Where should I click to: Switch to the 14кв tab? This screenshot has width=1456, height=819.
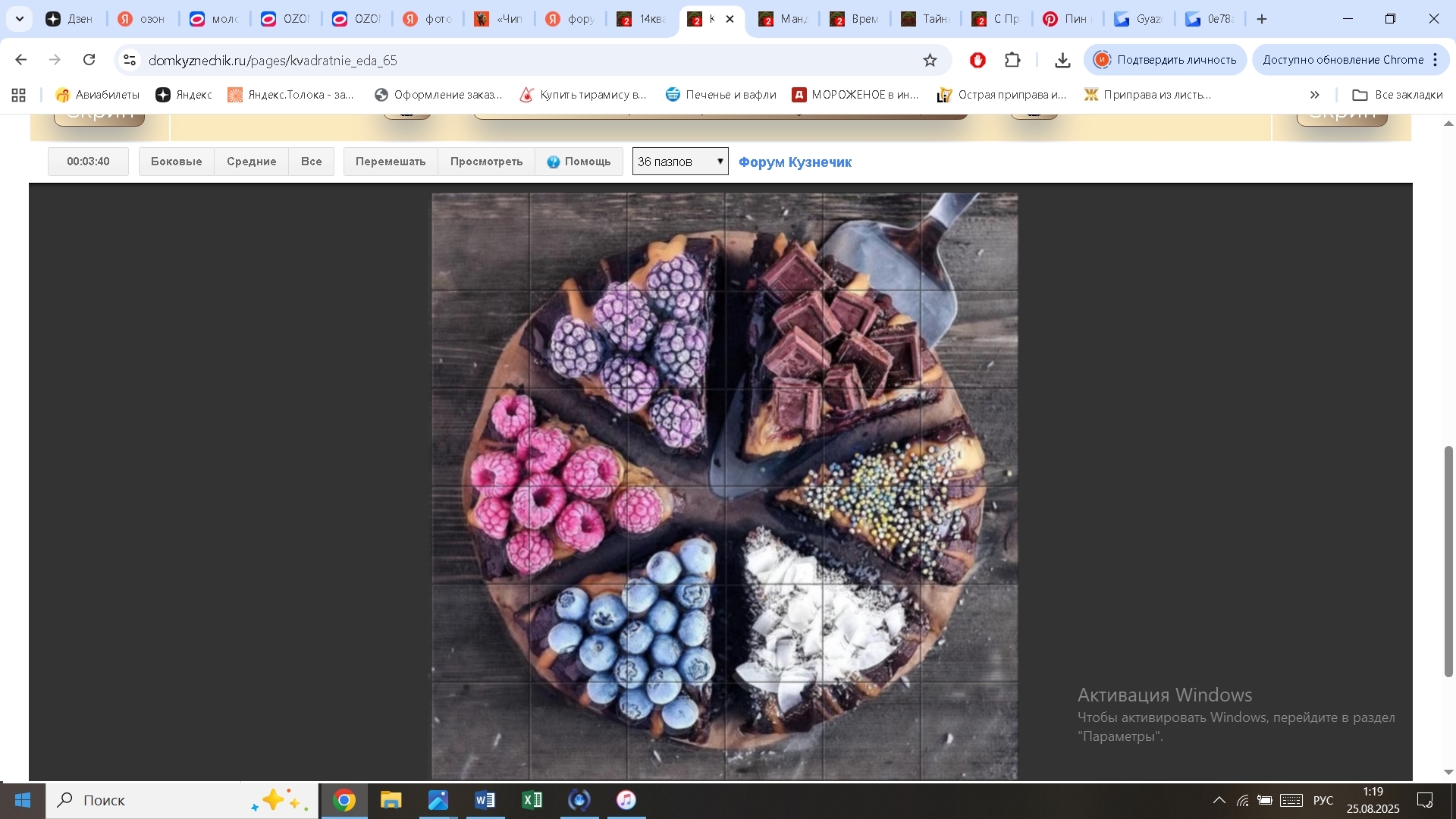(642, 19)
